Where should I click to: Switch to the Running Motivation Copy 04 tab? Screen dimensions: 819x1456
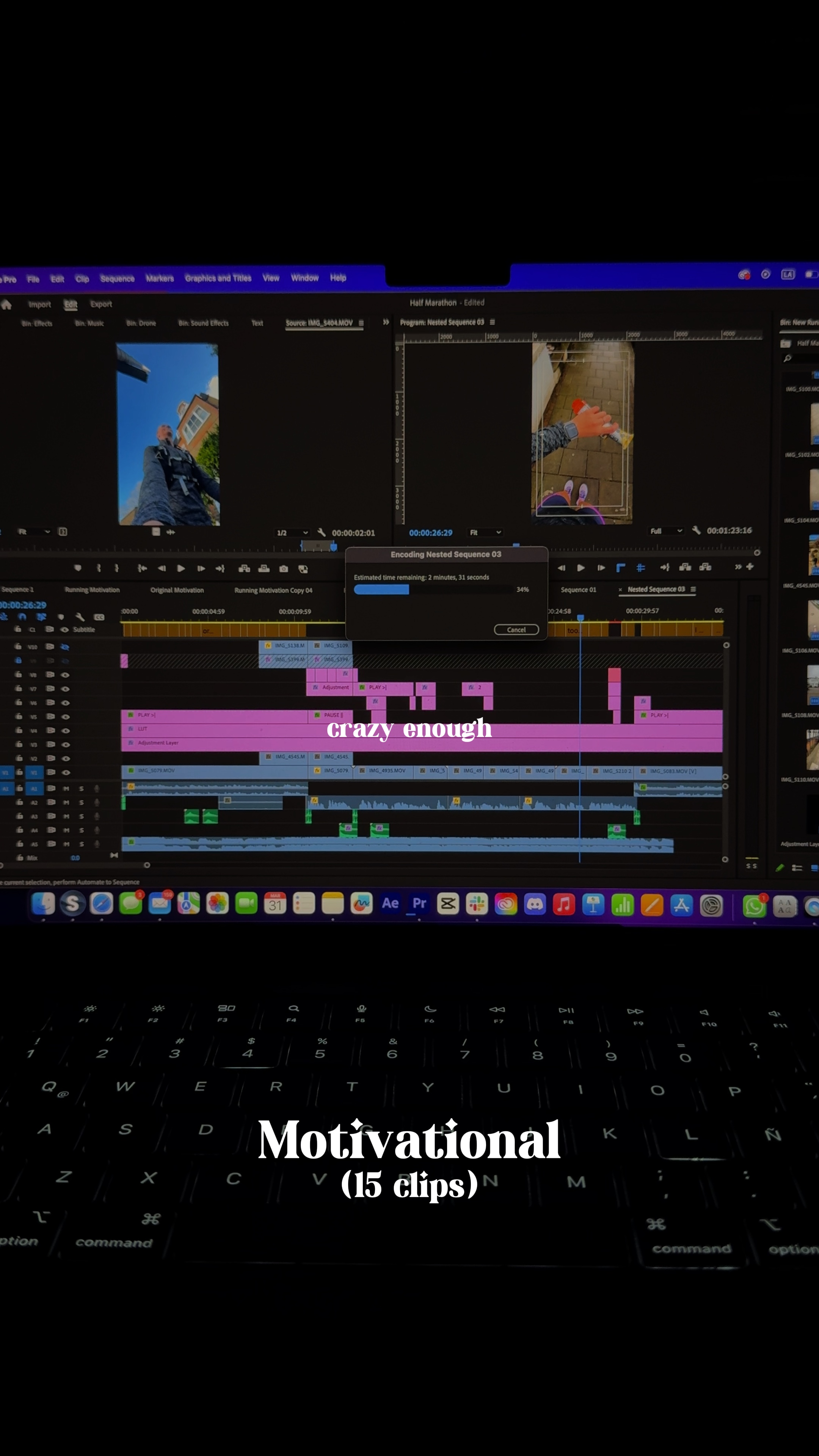click(273, 590)
